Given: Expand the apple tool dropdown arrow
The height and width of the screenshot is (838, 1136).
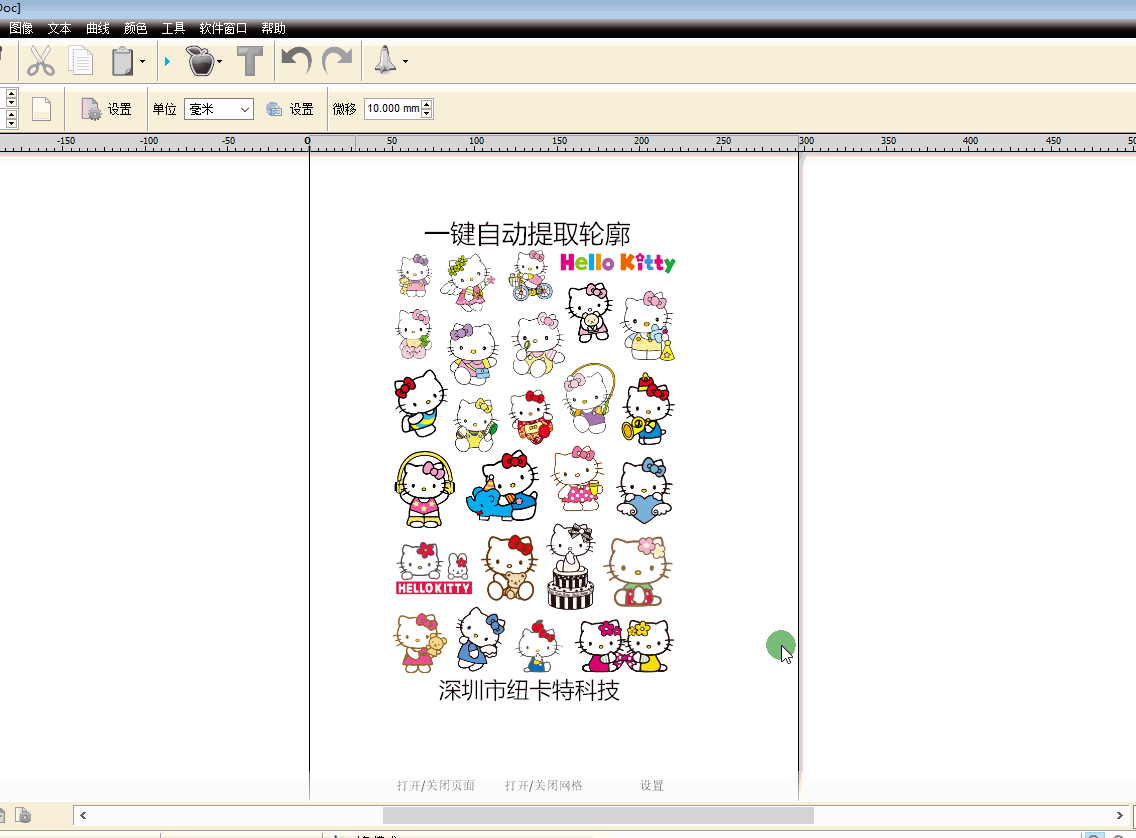Looking at the screenshot, I should tap(220, 62).
